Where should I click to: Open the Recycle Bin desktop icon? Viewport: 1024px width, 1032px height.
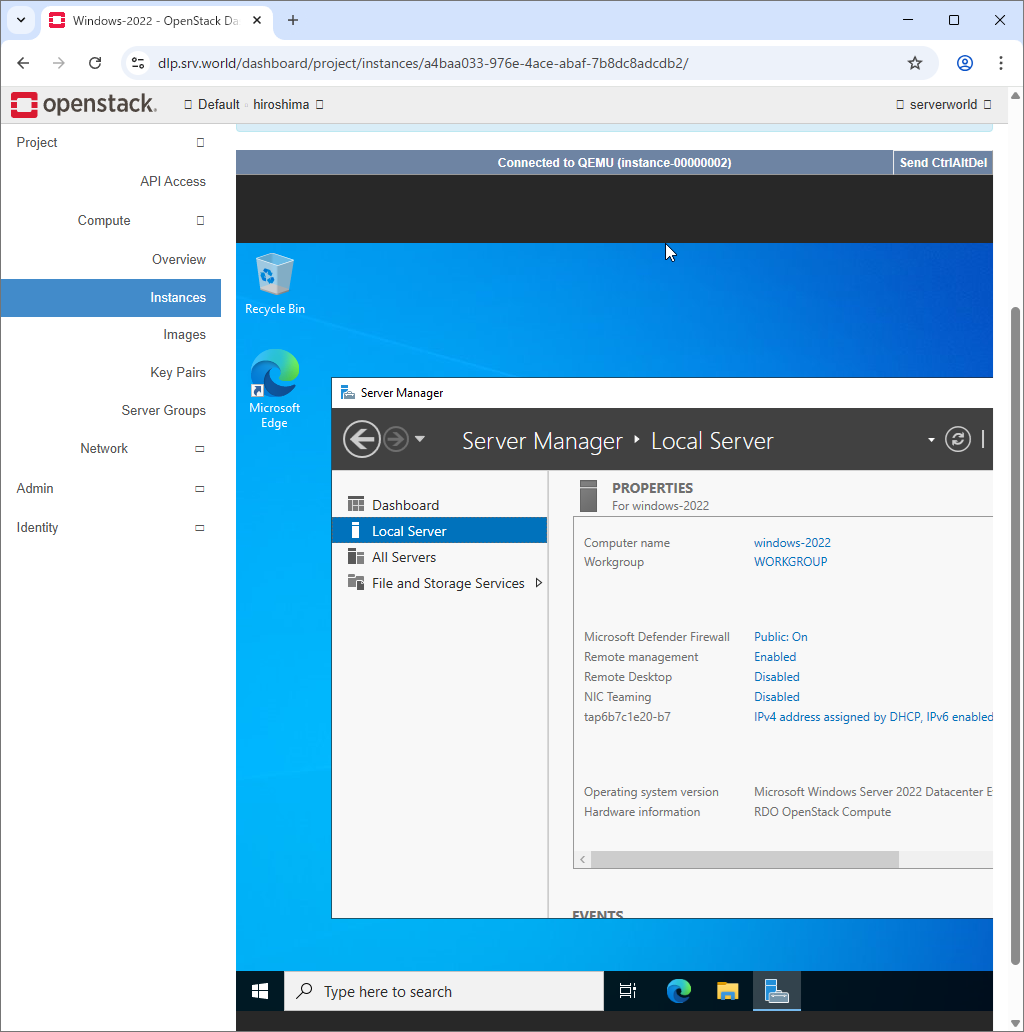[x=274, y=284]
